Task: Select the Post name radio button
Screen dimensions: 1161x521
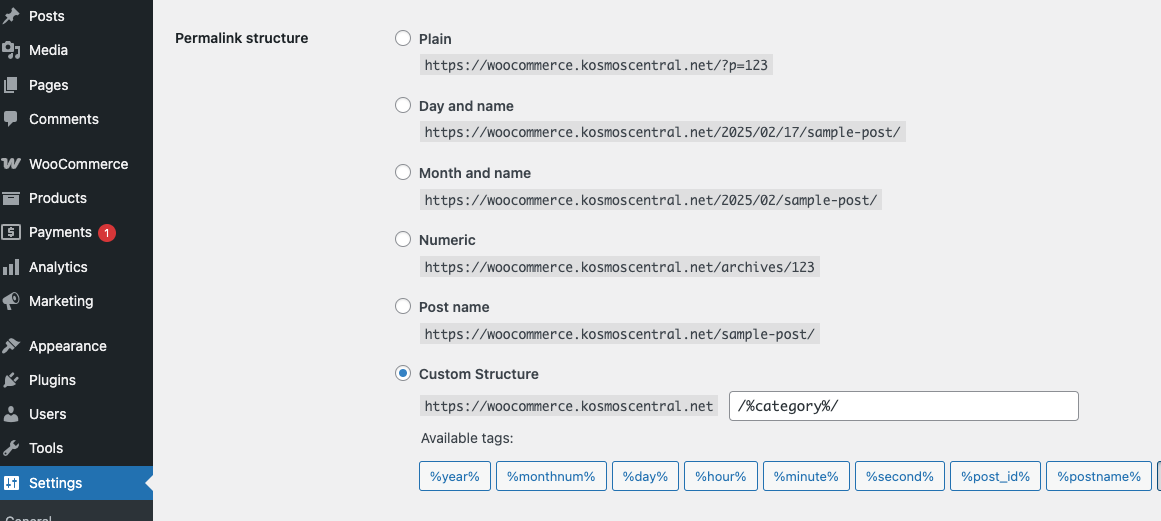Action: point(403,306)
